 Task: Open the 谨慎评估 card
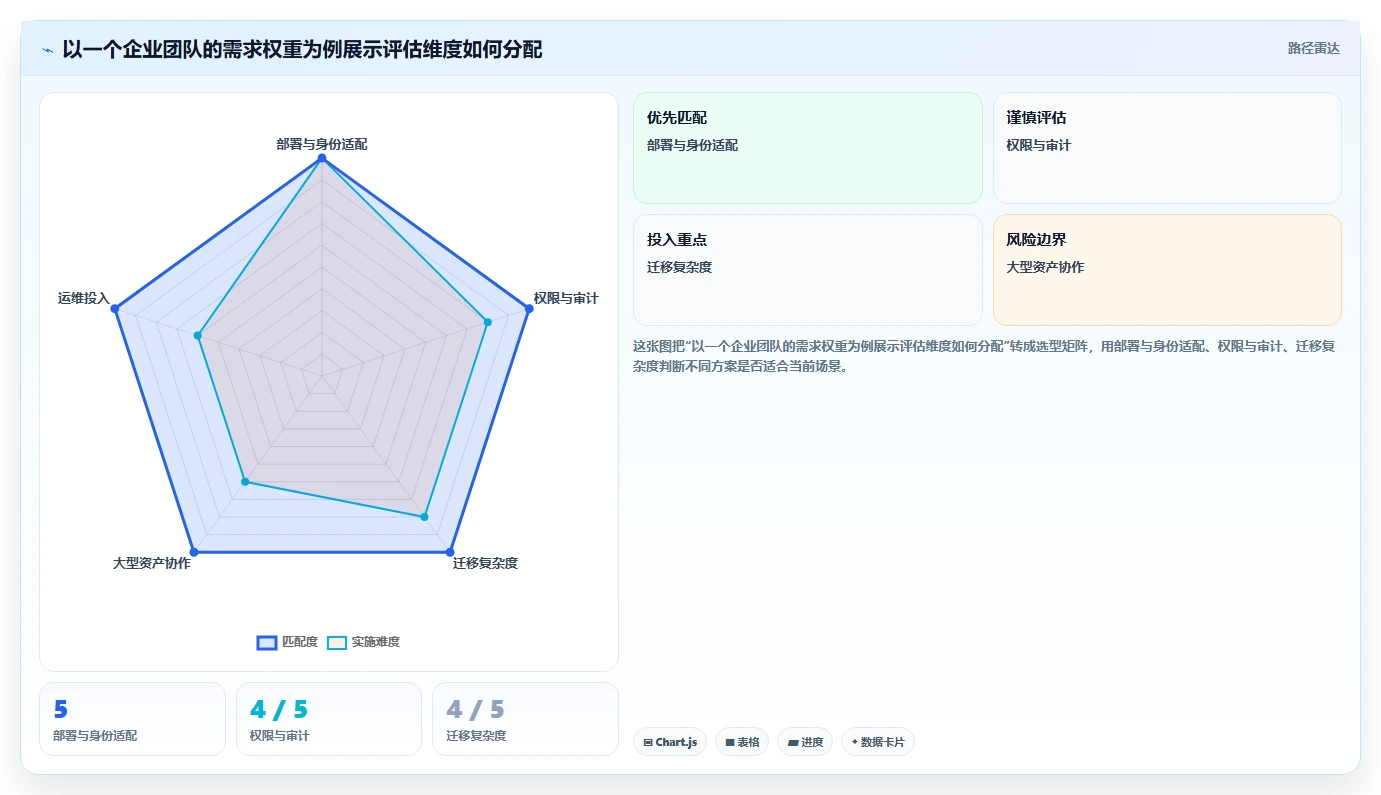click(1167, 148)
